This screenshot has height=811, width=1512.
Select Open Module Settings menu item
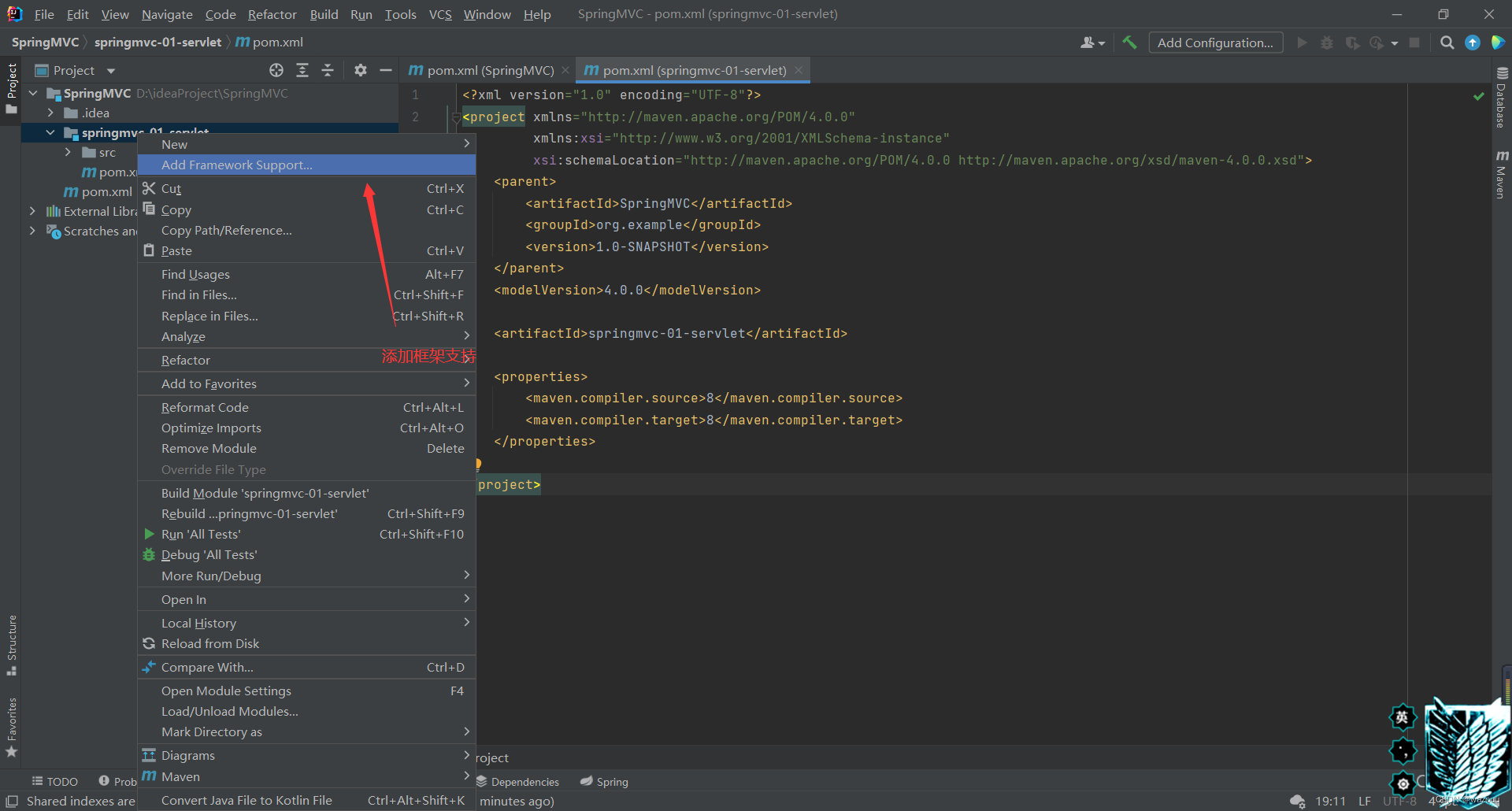point(307,691)
